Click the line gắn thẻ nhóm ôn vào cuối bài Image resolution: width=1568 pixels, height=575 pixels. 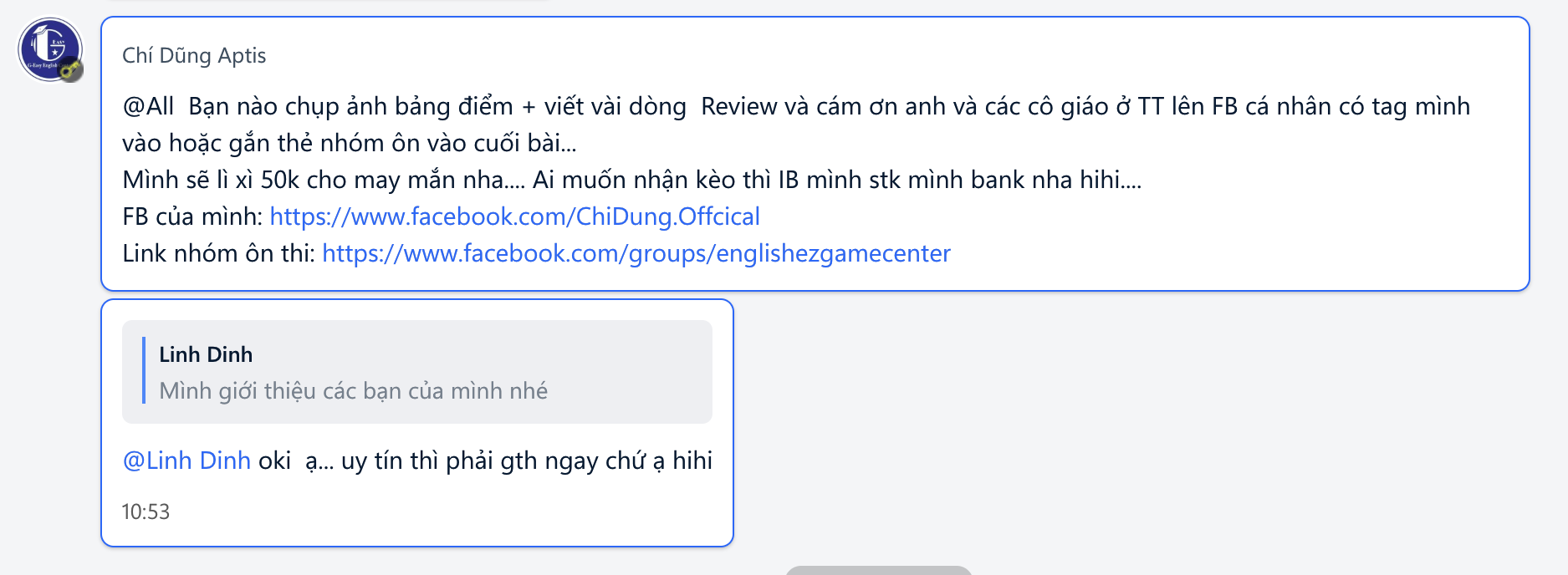click(350, 143)
